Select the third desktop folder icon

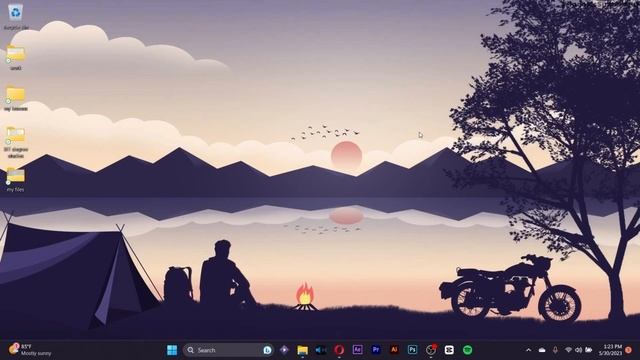(x=16, y=98)
